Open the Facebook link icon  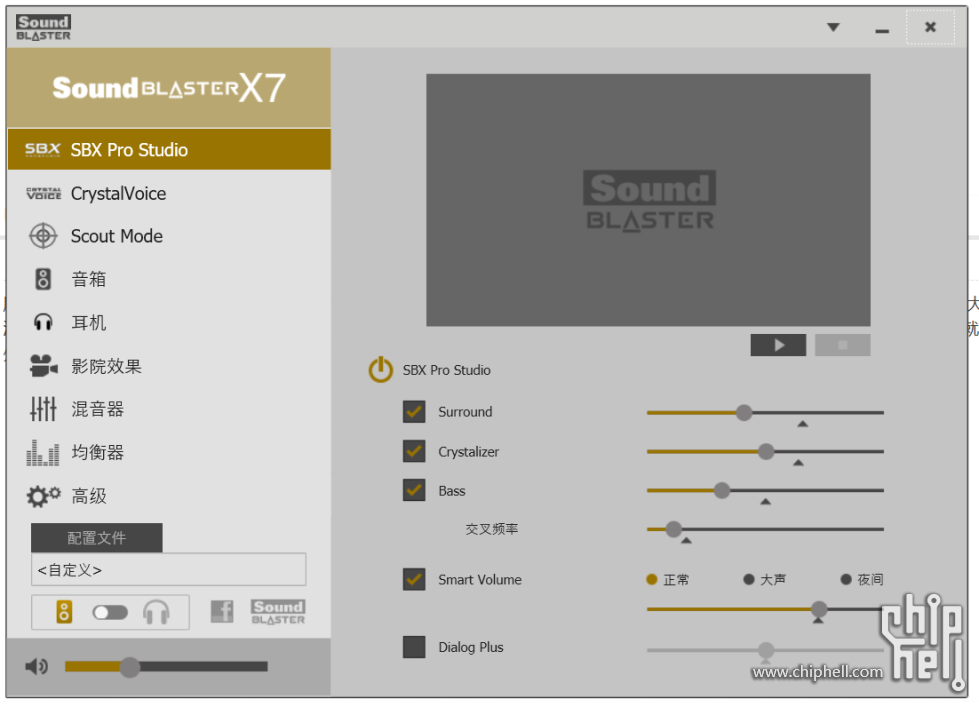[x=222, y=611]
